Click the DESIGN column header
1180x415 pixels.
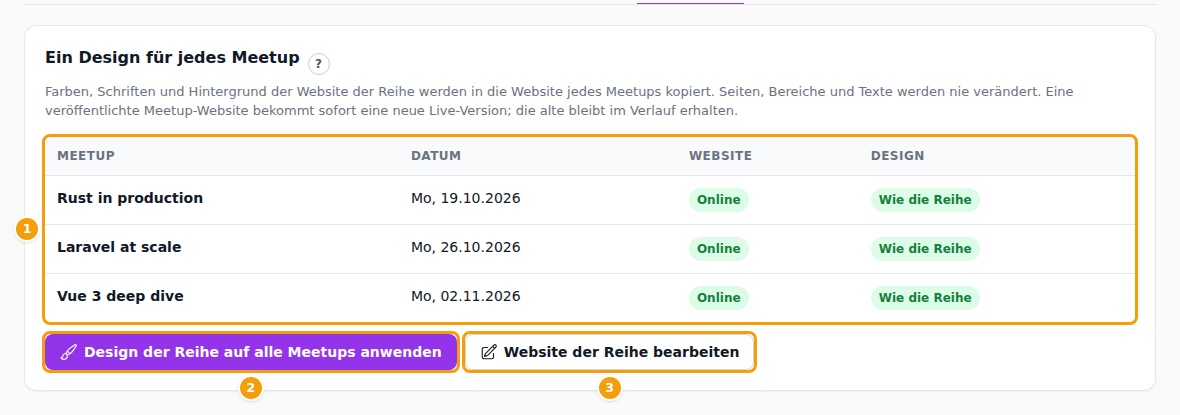[898, 156]
